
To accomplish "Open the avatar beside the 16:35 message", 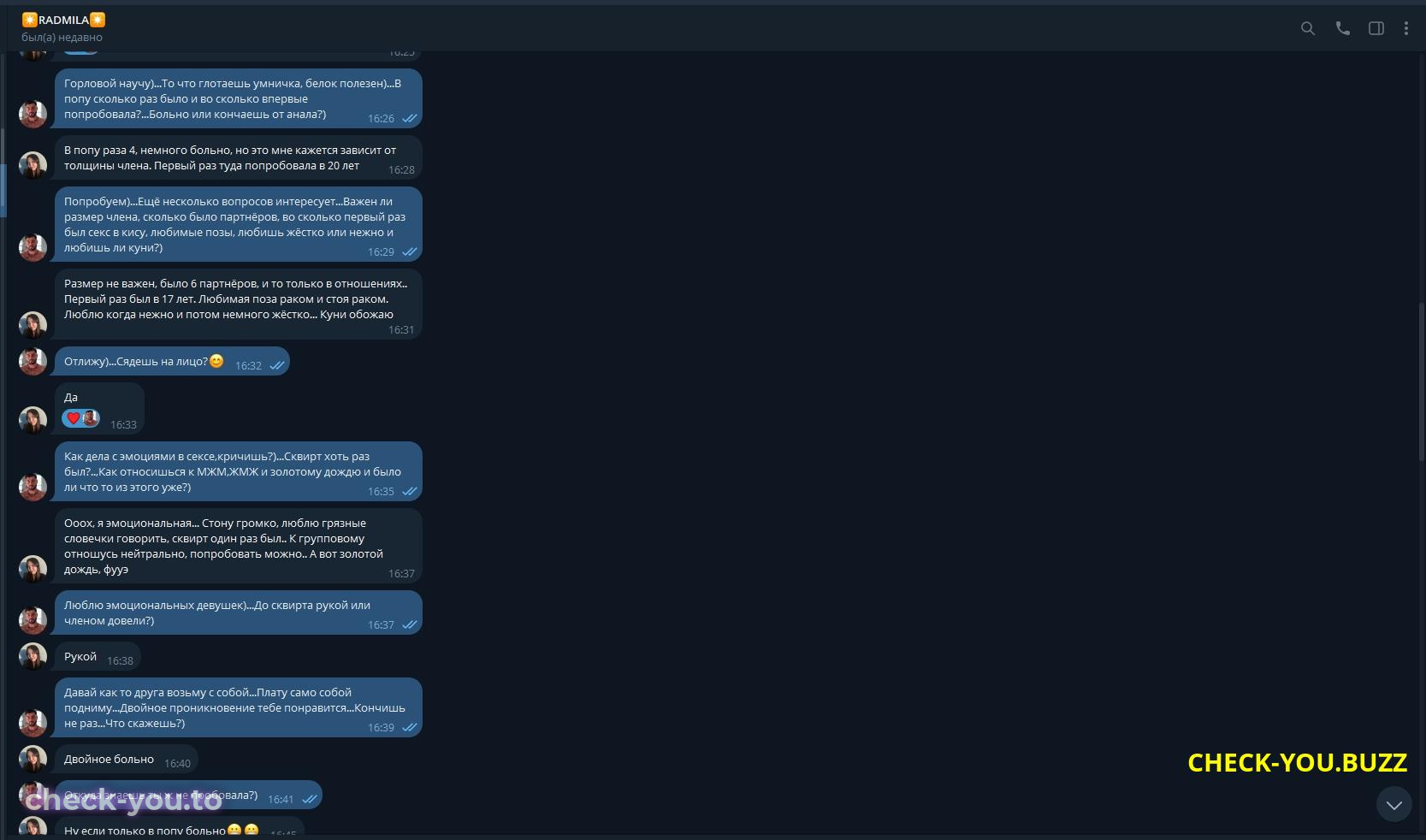I will [x=33, y=487].
